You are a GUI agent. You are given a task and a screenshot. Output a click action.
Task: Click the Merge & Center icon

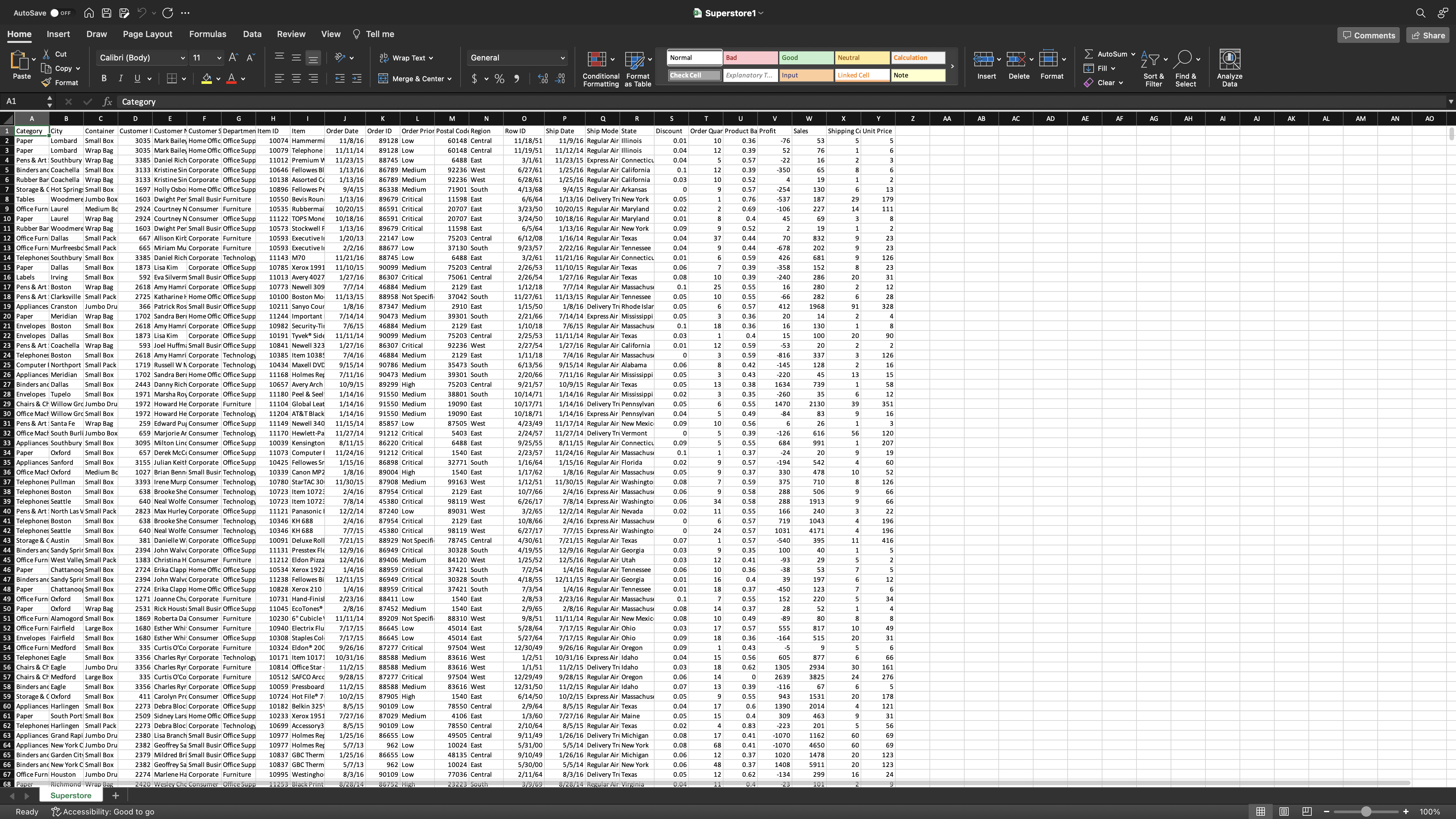click(383, 79)
